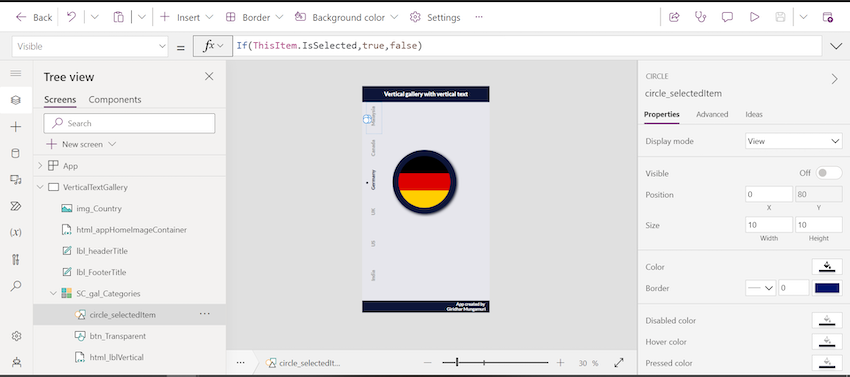850x377 pixels.
Task: Expand the App tree node
Action: (x=40, y=166)
